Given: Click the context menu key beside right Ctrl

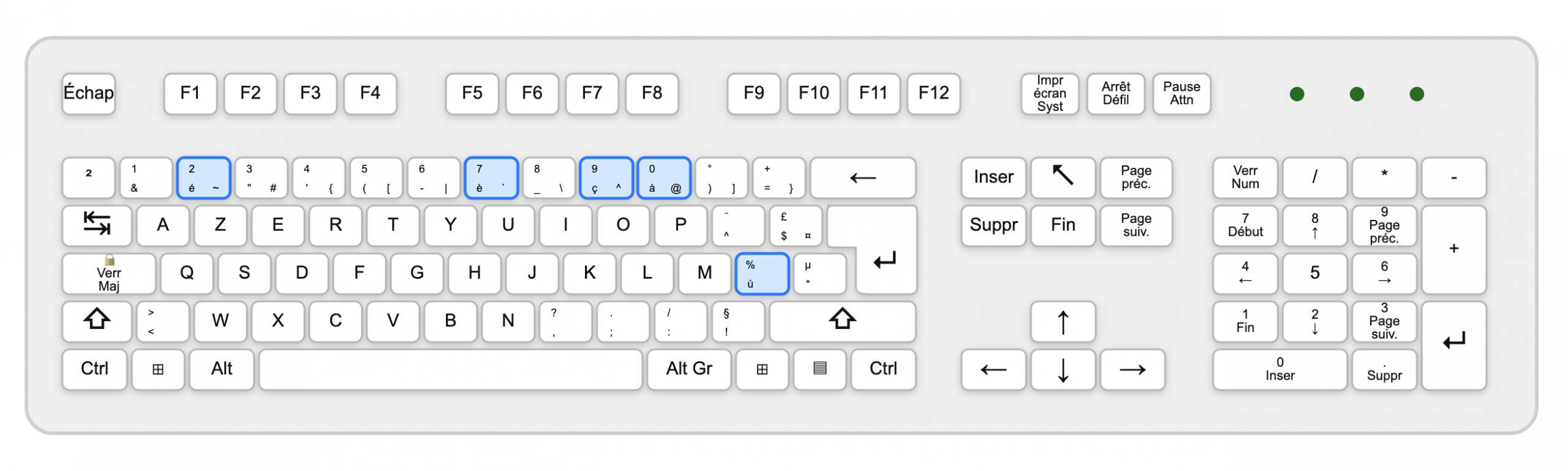Looking at the screenshot, I should pos(820,369).
